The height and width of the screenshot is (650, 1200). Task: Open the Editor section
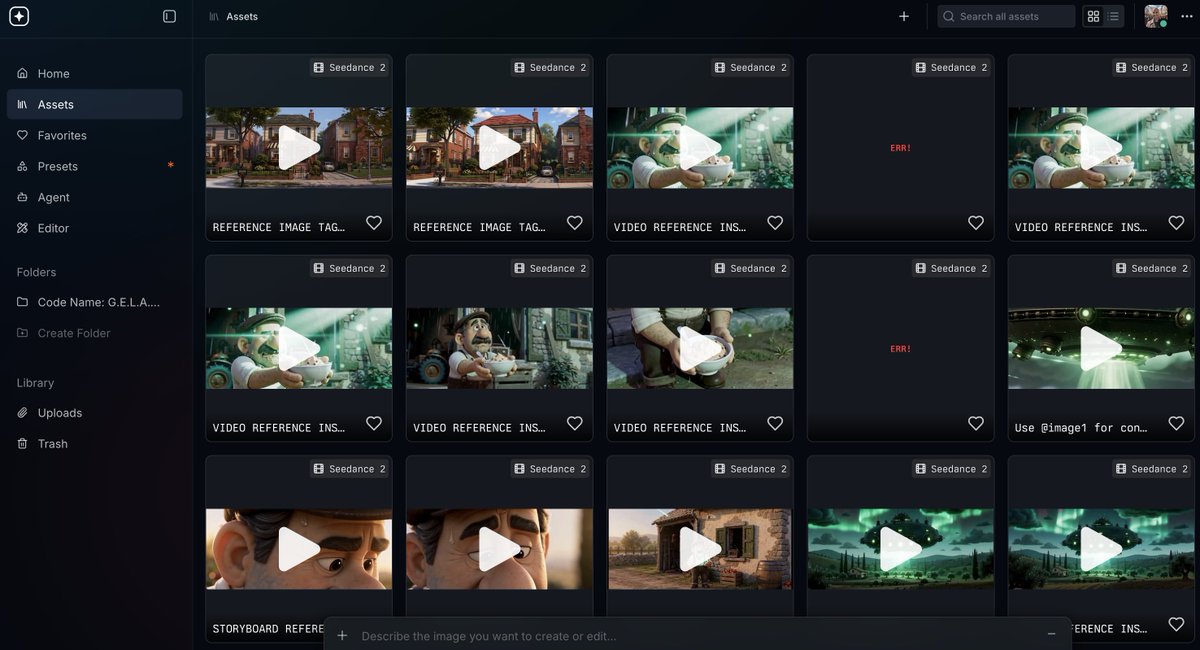click(94, 228)
